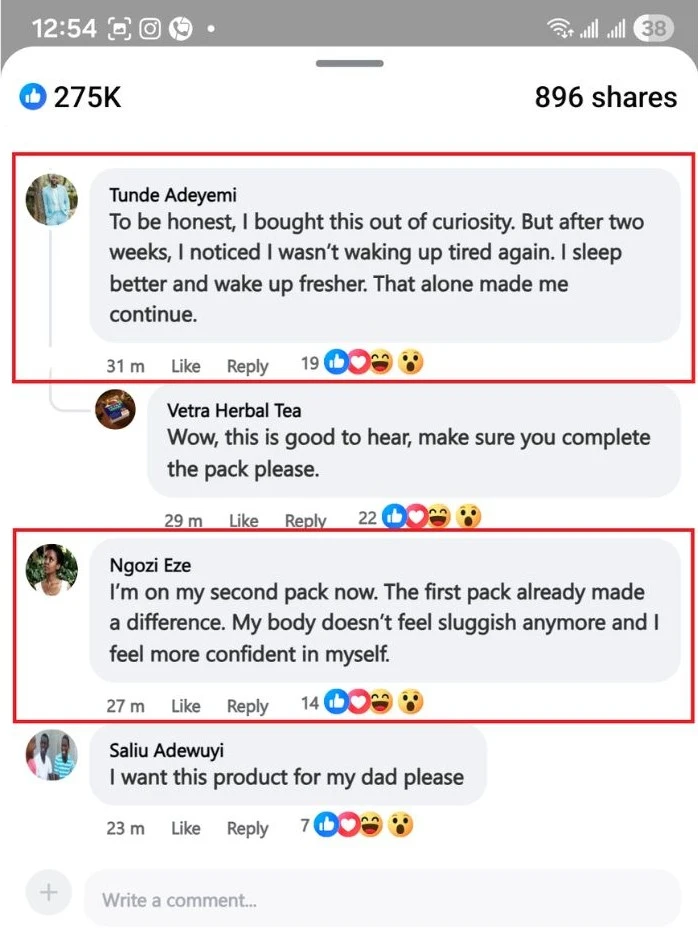
Task: Open Ngozi Eze's profile picture
Action: pos(51,569)
